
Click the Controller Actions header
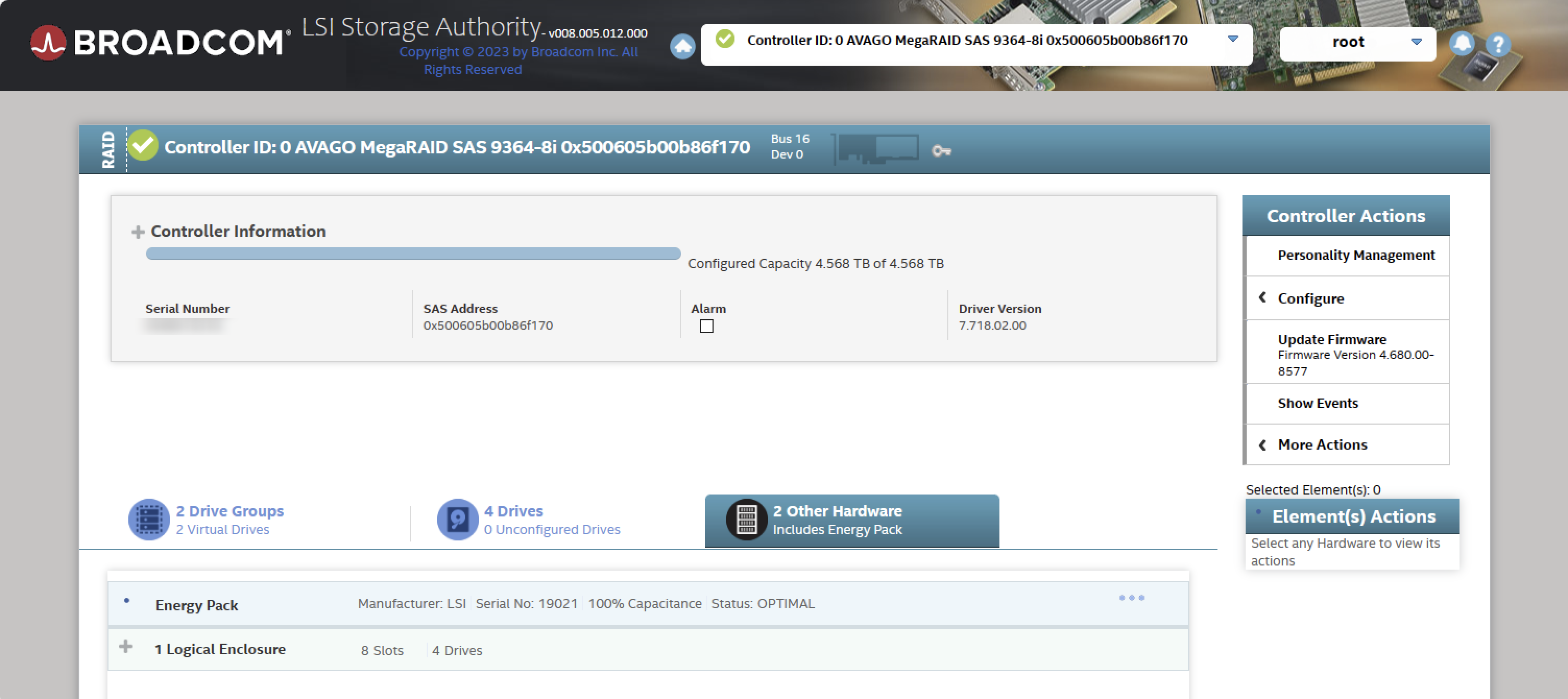1345,215
